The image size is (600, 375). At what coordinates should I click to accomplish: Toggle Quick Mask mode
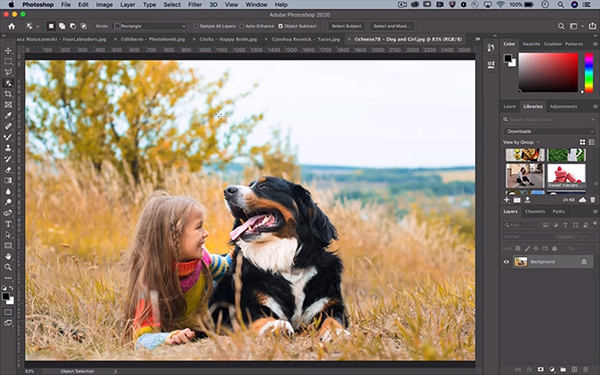8,312
